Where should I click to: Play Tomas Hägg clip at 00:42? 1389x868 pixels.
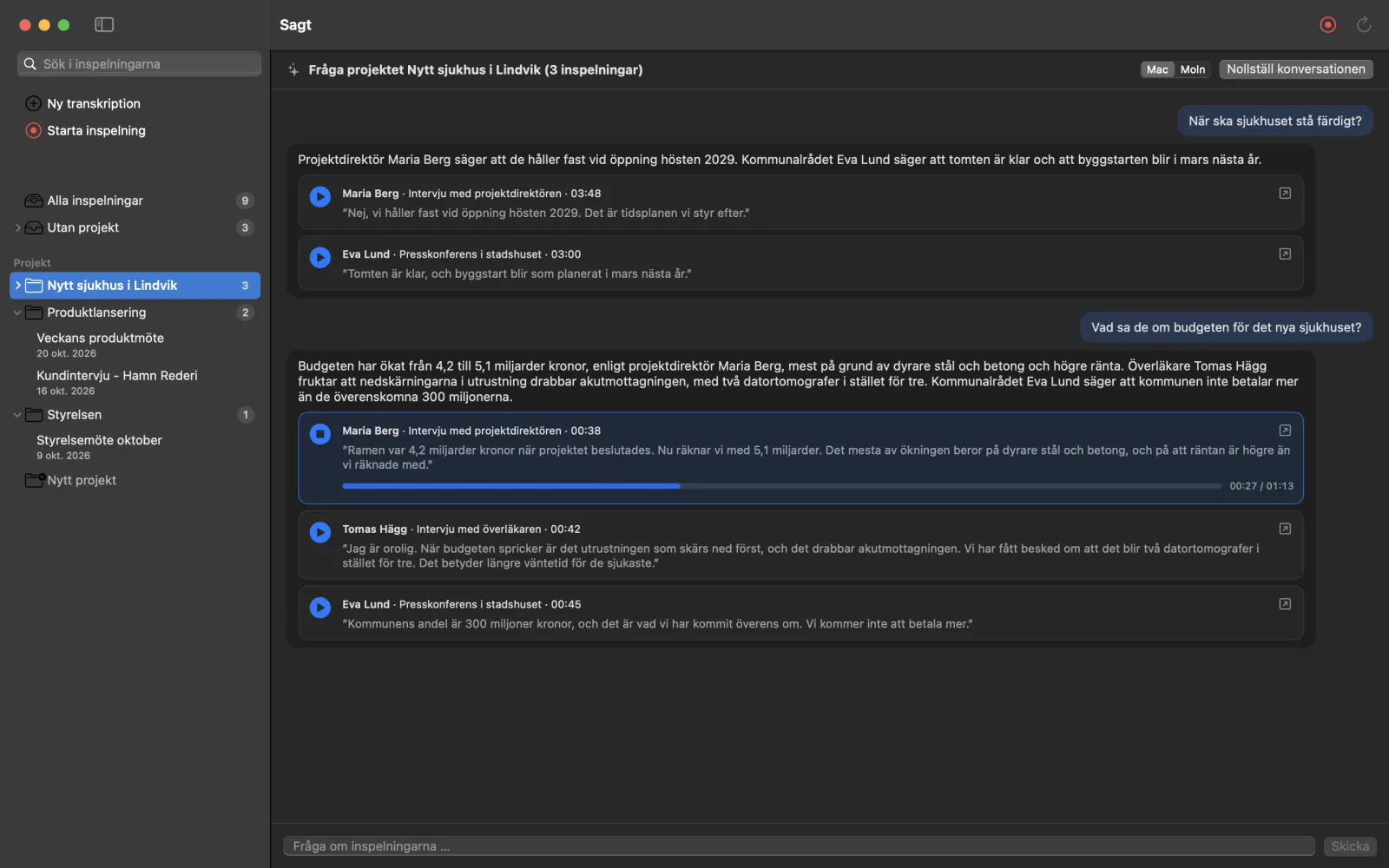tap(320, 532)
